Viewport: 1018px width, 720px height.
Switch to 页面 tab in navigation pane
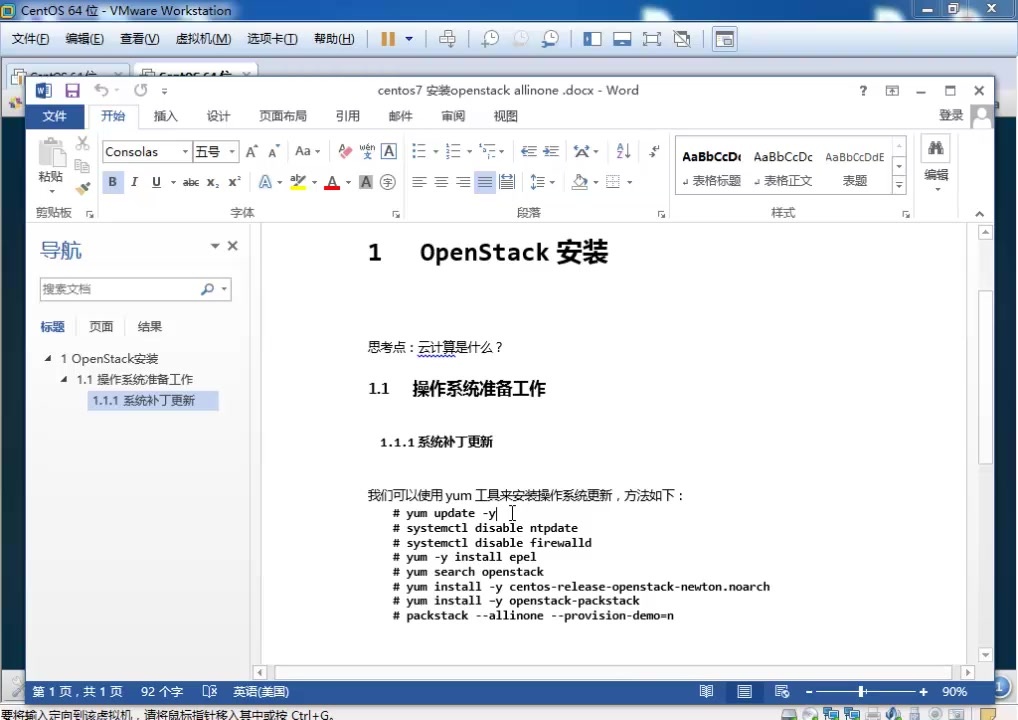click(x=101, y=327)
